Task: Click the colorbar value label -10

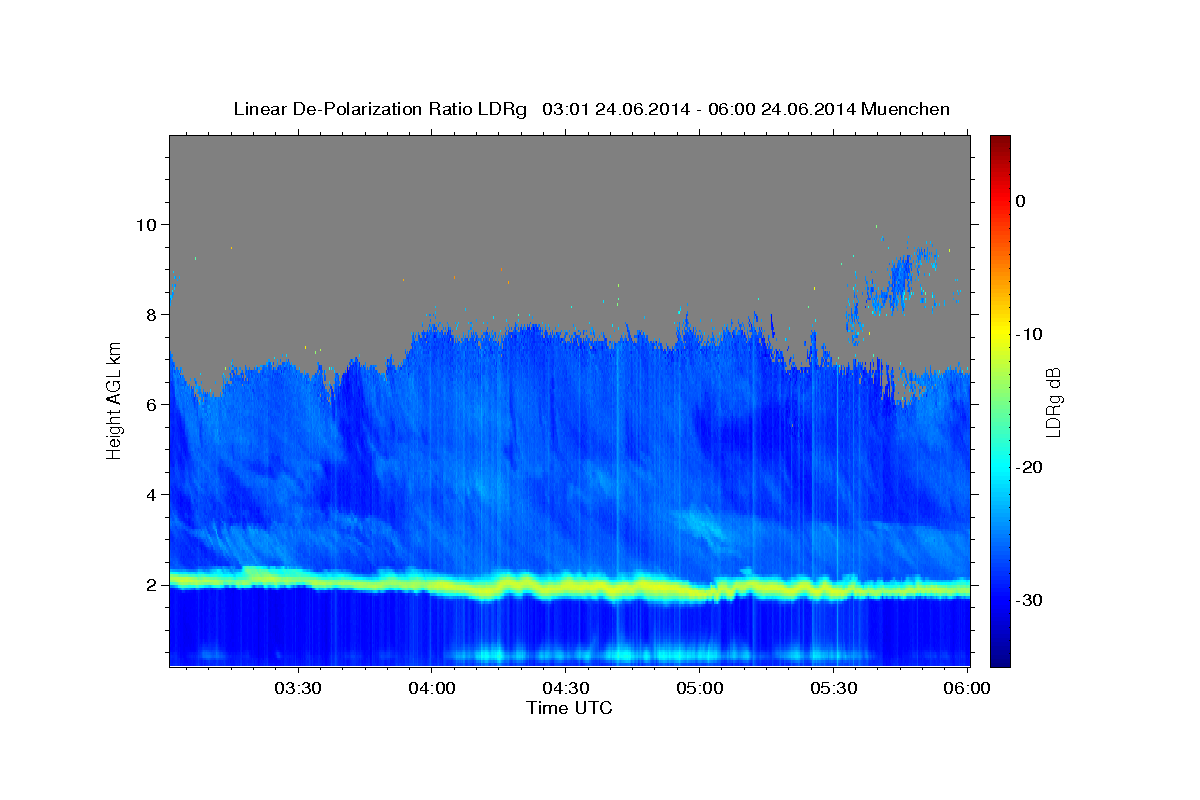Action: coord(1030,334)
